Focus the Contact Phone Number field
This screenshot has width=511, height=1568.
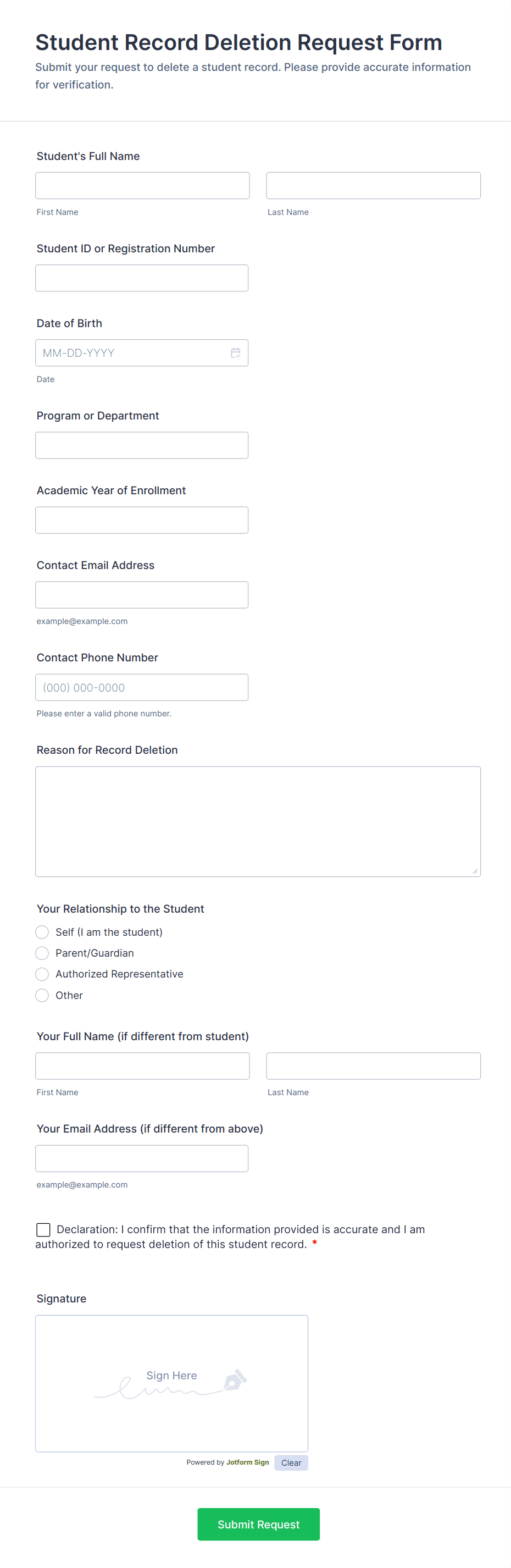pyautogui.click(x=142, y=688)
